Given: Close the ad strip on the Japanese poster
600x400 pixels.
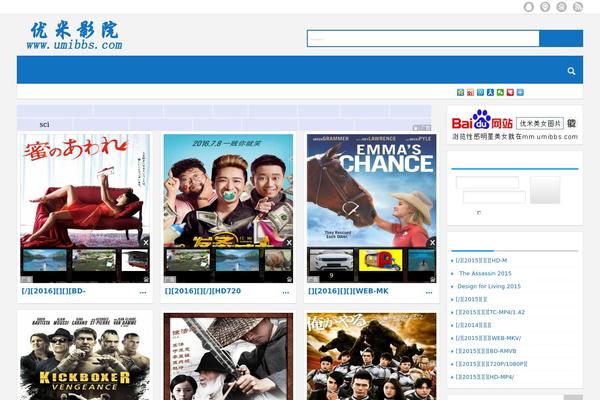Looking at the screenshot, I should pos(146,242).
